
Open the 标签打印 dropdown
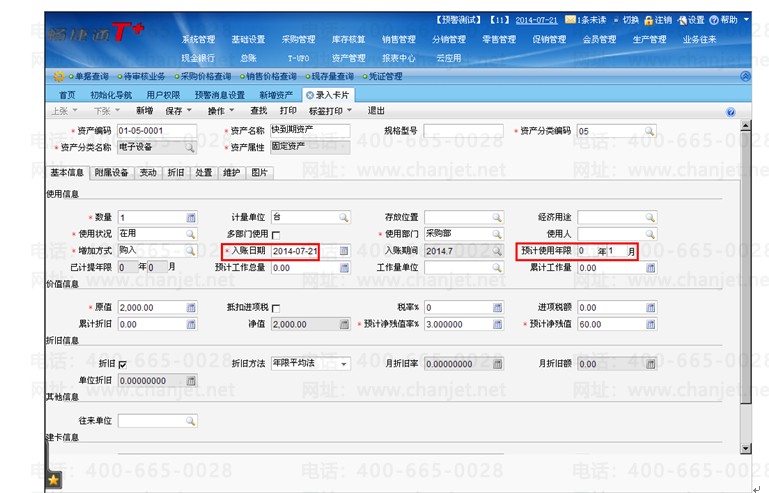click(x=330, y=111)
